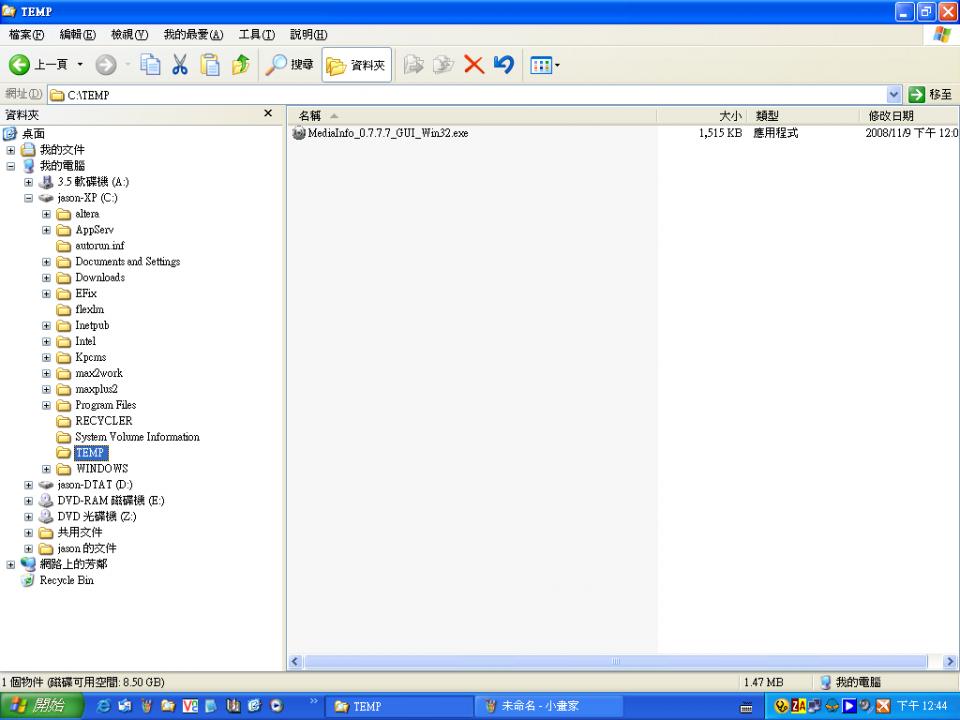This screenshot has width=960, height=720.
Task: Select the Inetpub folder
Action: pos(92,325)
